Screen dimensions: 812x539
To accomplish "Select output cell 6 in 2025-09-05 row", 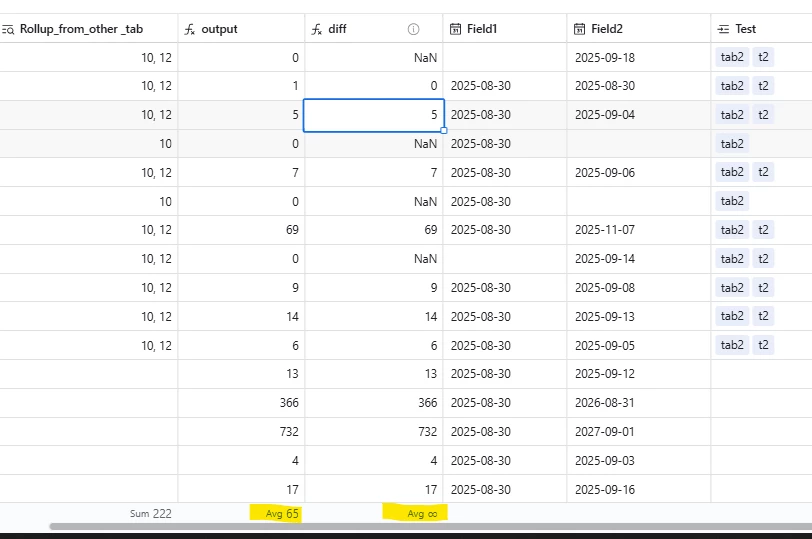I will [241, 345].
